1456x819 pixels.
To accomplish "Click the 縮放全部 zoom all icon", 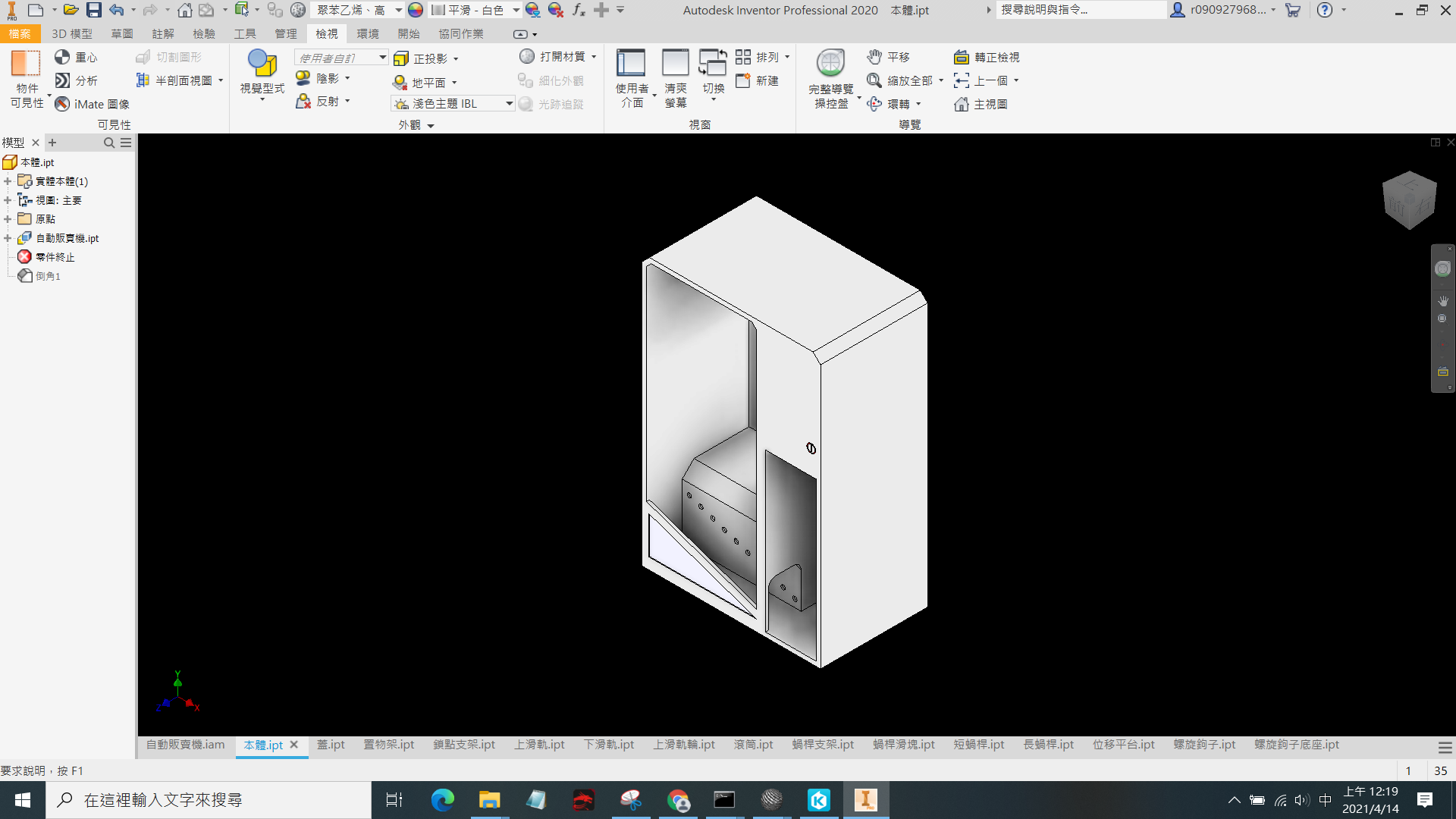I will click(x=874, y=80).
